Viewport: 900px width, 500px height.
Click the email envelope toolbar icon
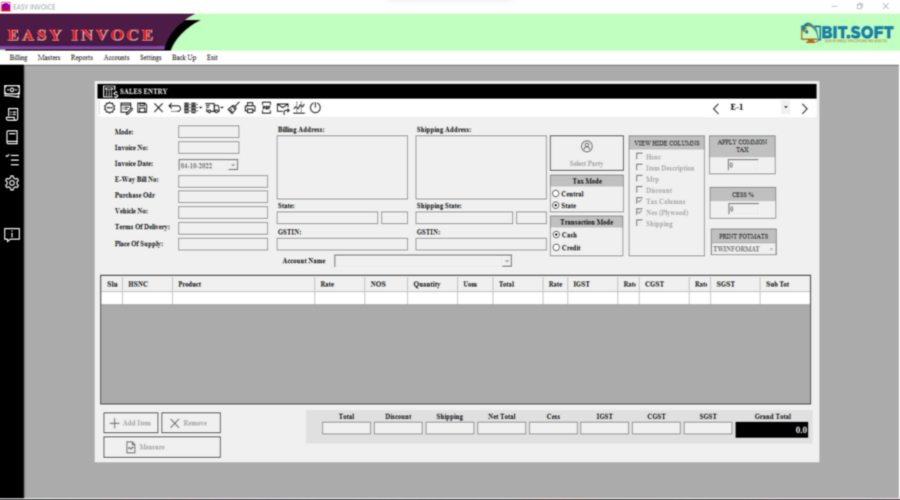283,108
